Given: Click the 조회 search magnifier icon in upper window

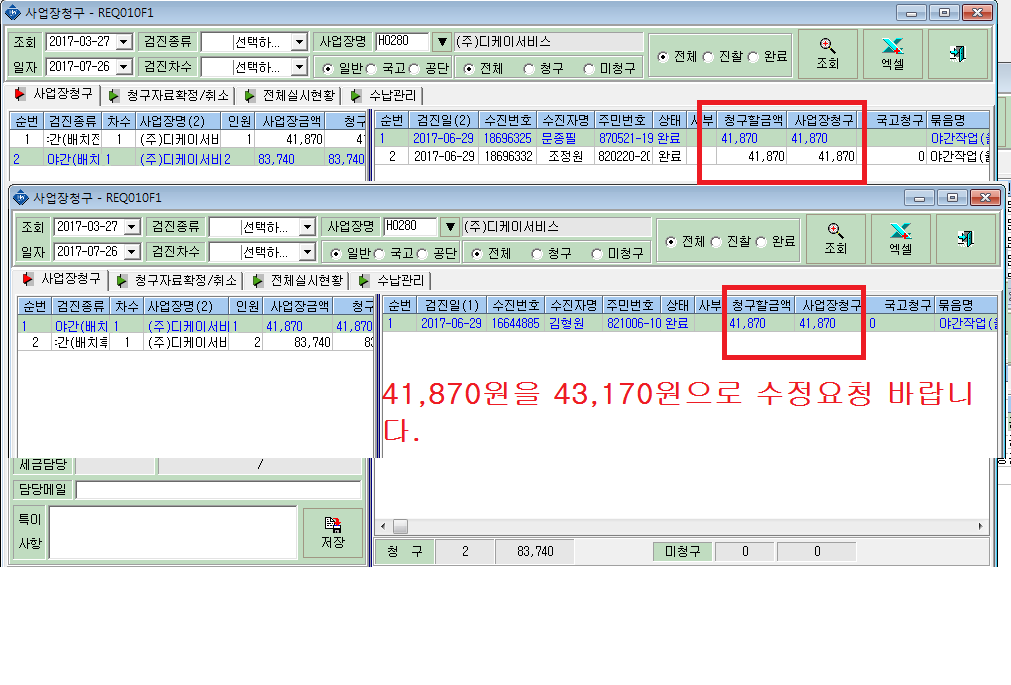Looking at the screenshot, I should pyautogui.click(x=827, y=45).
